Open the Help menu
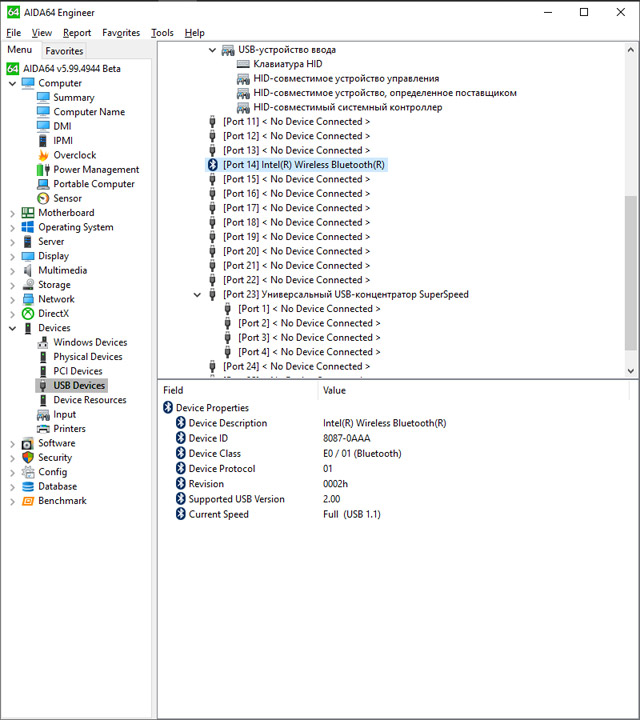The width and height of the screenshot is (640, 720). pyautogui.click(x=195, y=33)
